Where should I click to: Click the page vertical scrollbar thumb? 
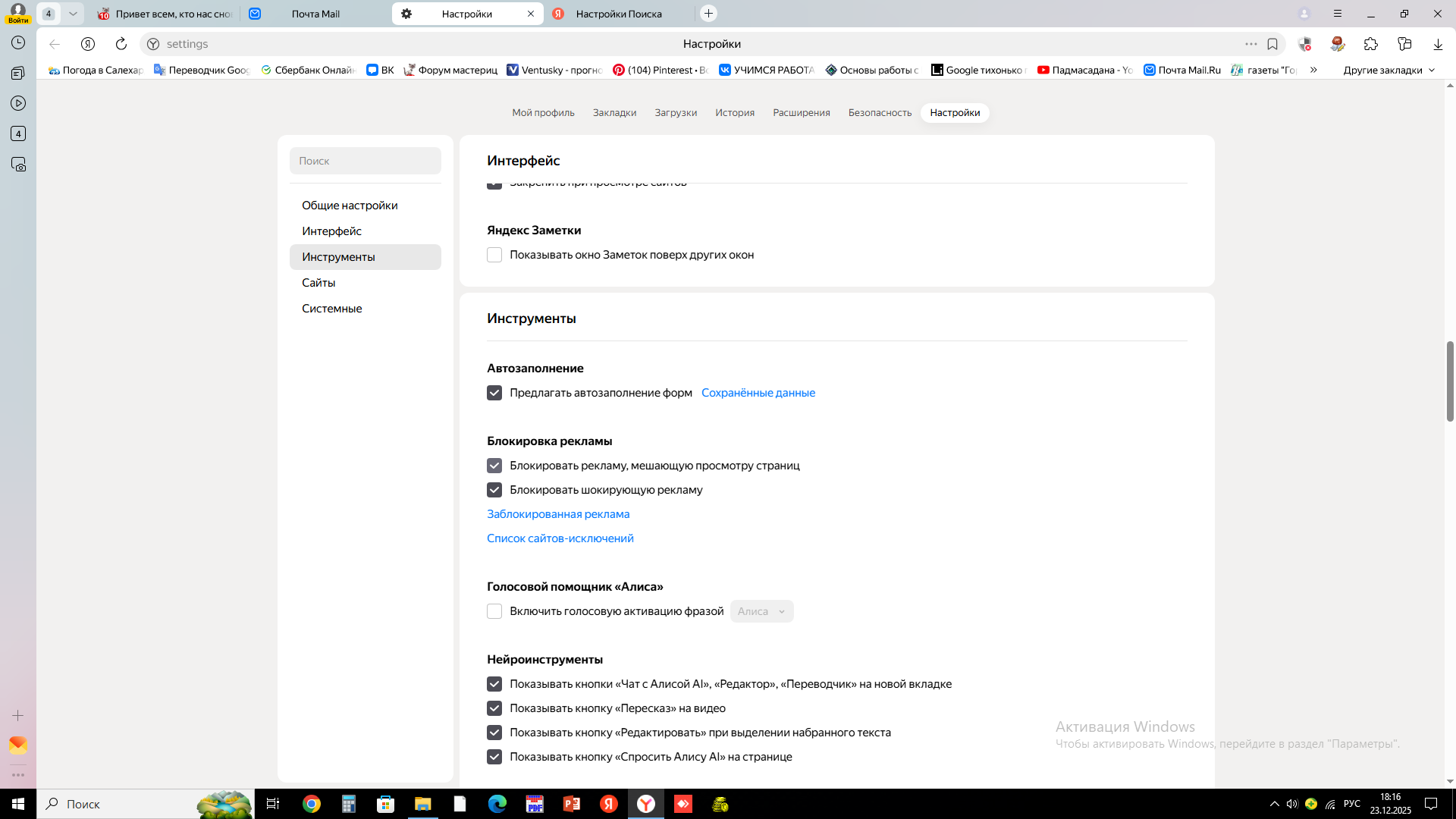1450,381
